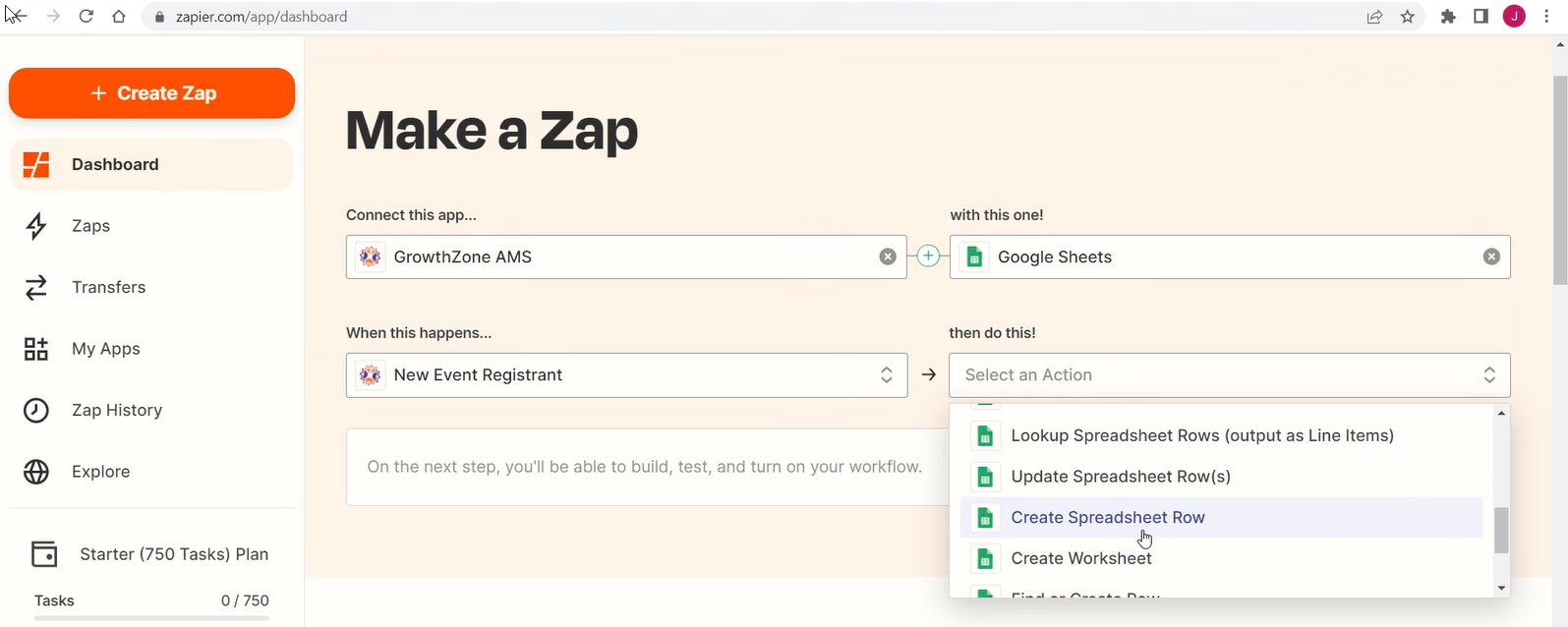Click the green plus connector between apps
The image size is (1568, 627).
point(928,256)
